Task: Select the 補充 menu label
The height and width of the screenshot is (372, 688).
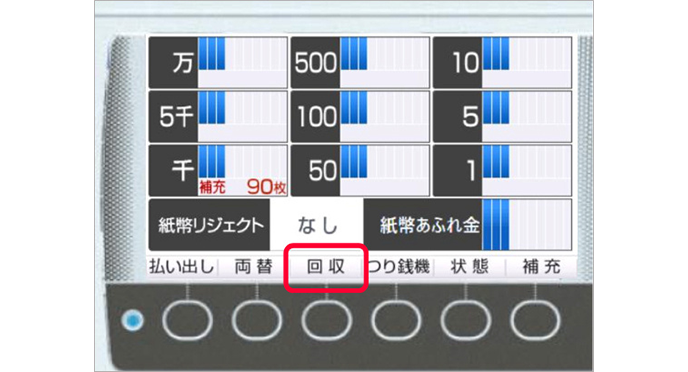Action: point(541,267)
